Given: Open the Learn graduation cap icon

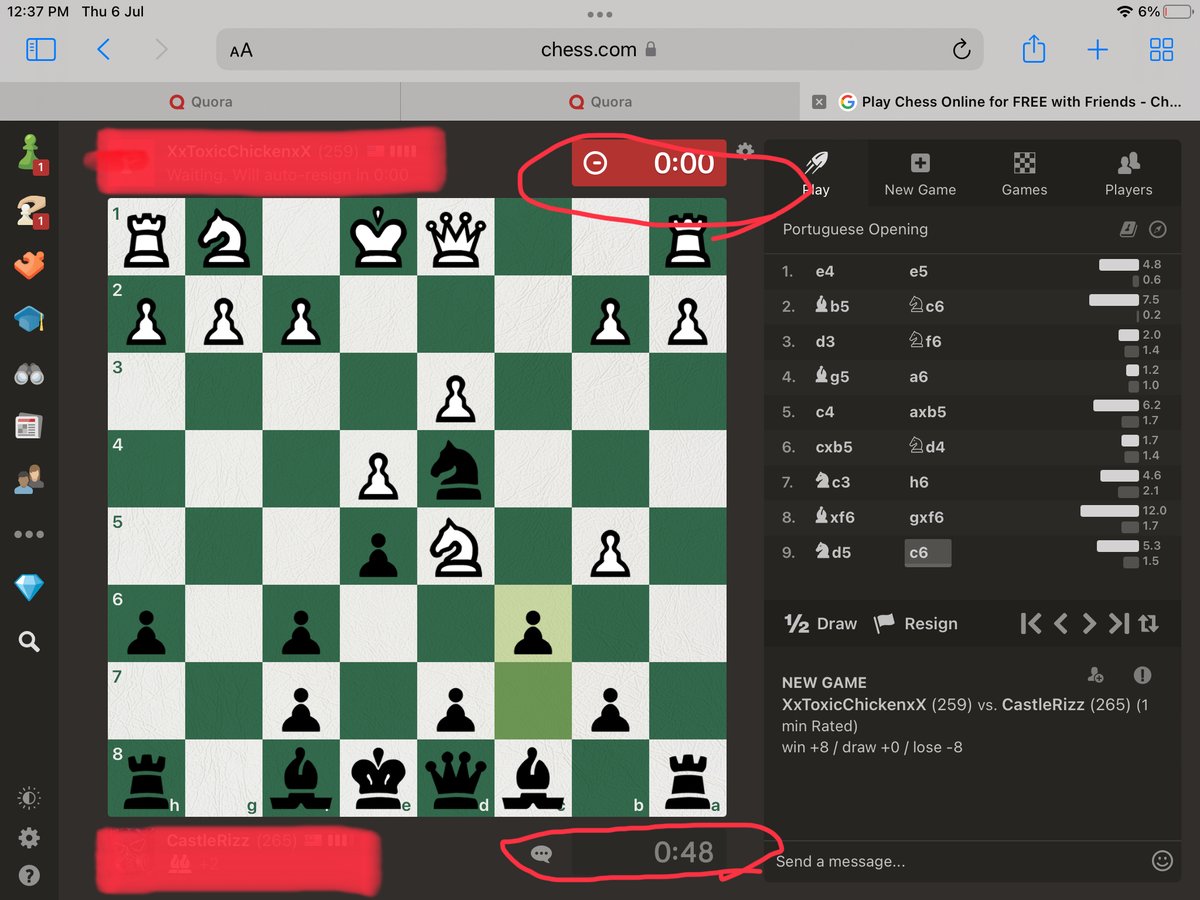Looking at the screenshot, I should point(30,319).
